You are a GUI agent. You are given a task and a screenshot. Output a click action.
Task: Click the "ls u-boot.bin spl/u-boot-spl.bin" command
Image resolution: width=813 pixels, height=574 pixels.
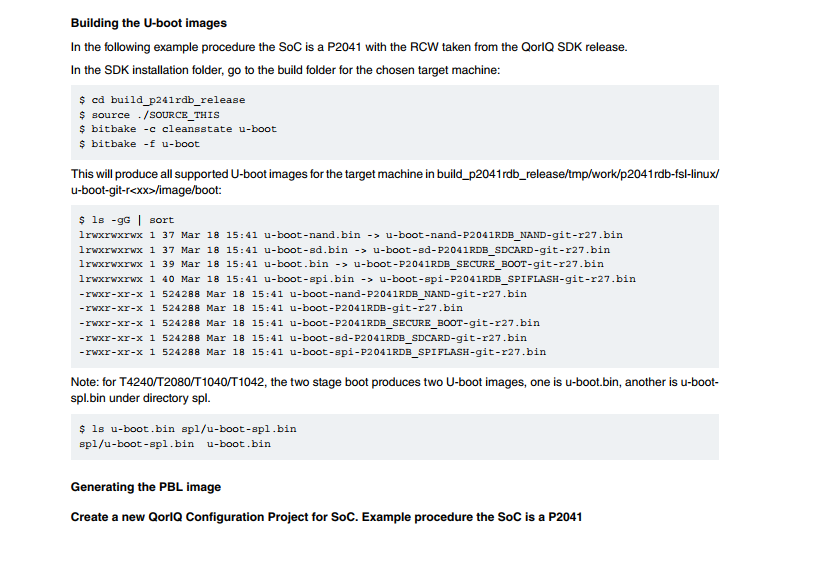(x=187, y=429)
